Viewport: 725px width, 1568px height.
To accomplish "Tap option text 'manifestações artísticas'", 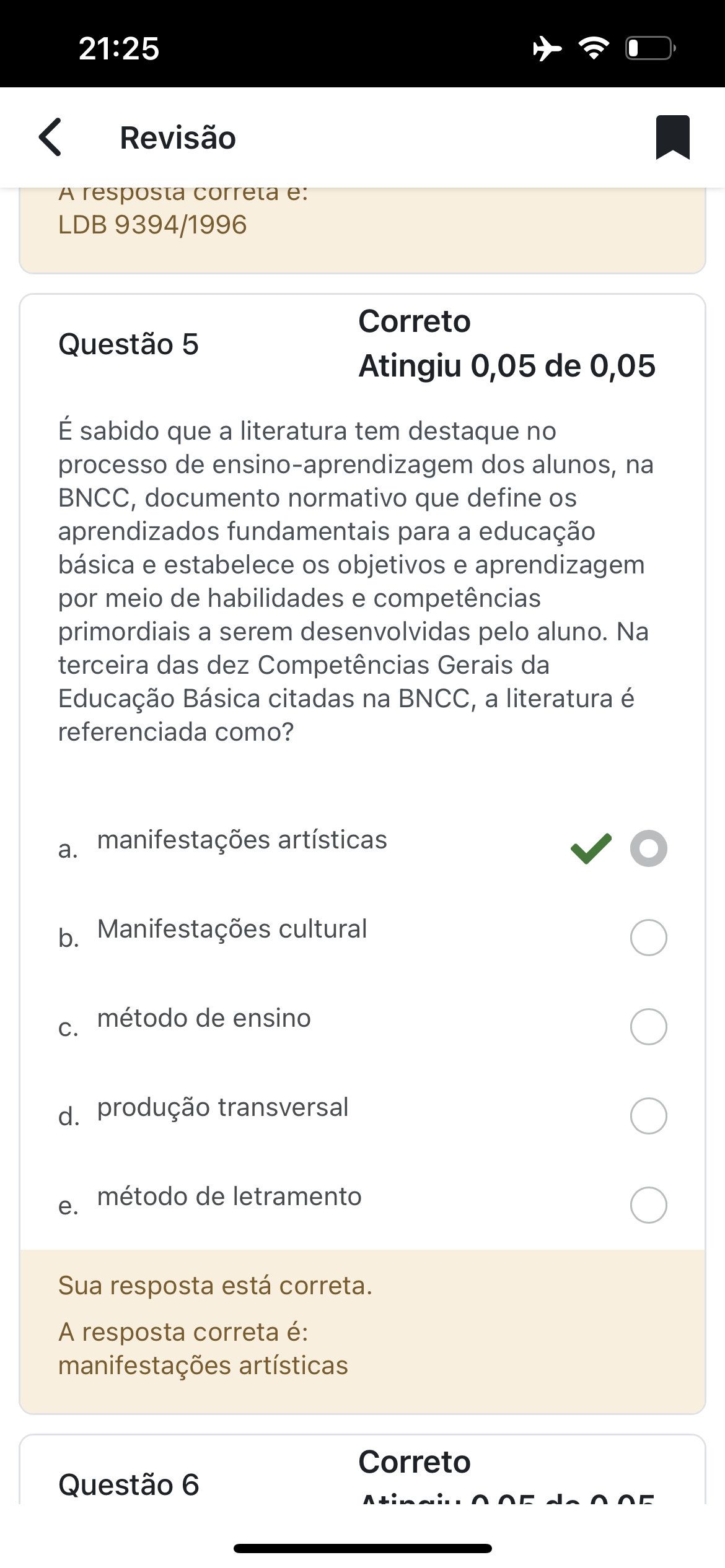I will point(242,840).
